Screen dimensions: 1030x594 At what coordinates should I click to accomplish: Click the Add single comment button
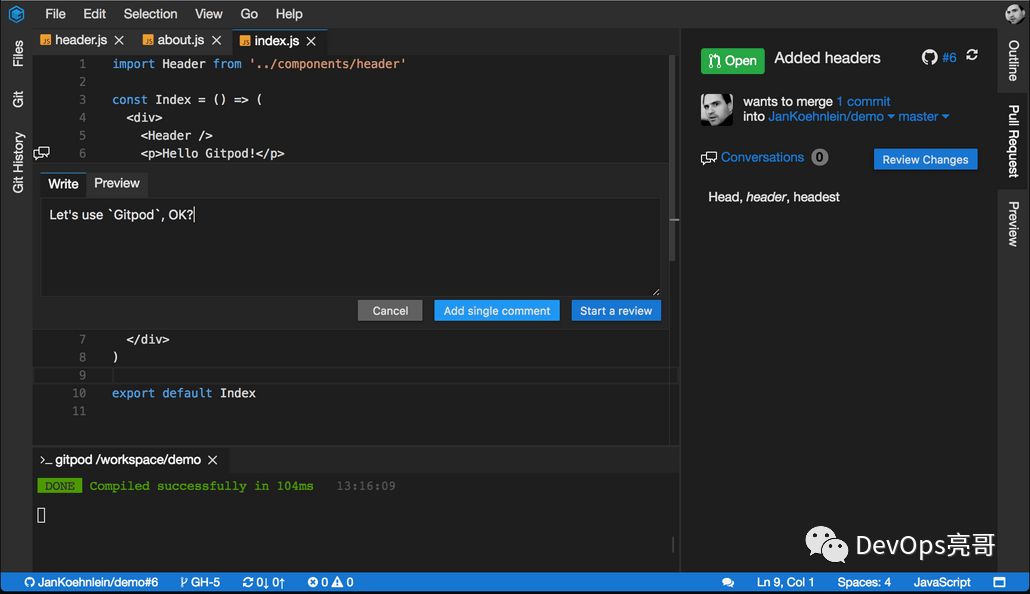tap(497, 311)
